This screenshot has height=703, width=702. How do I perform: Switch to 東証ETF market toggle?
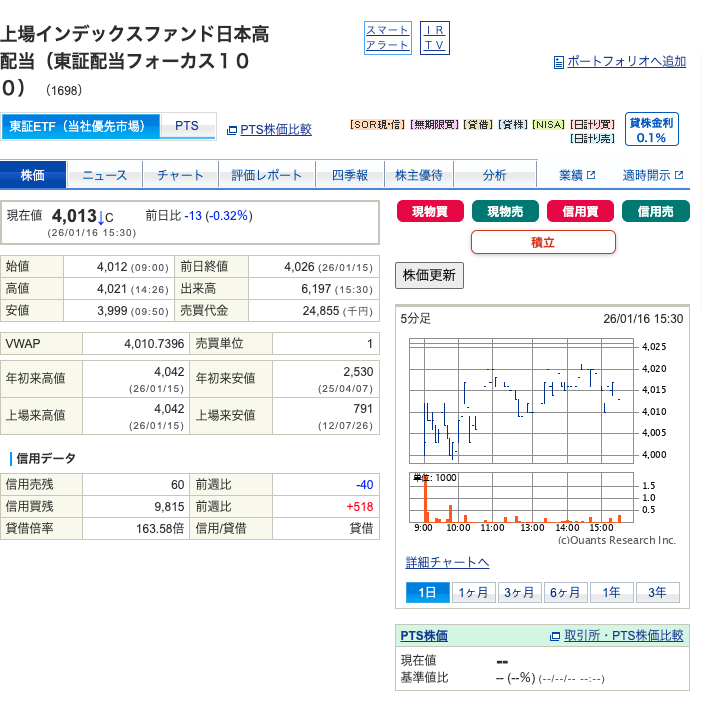[x=80, y=126]
